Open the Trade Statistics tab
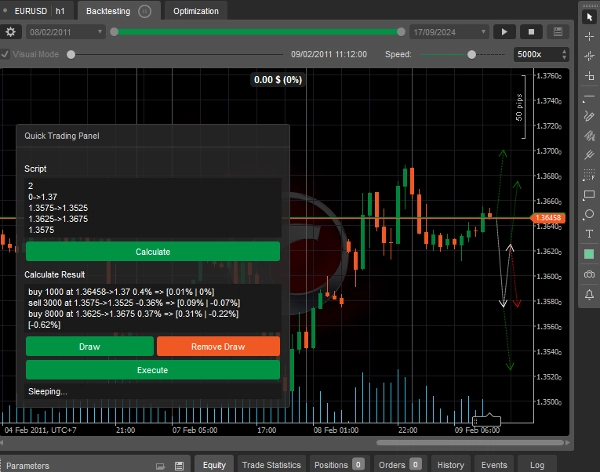 click(271, 464)
